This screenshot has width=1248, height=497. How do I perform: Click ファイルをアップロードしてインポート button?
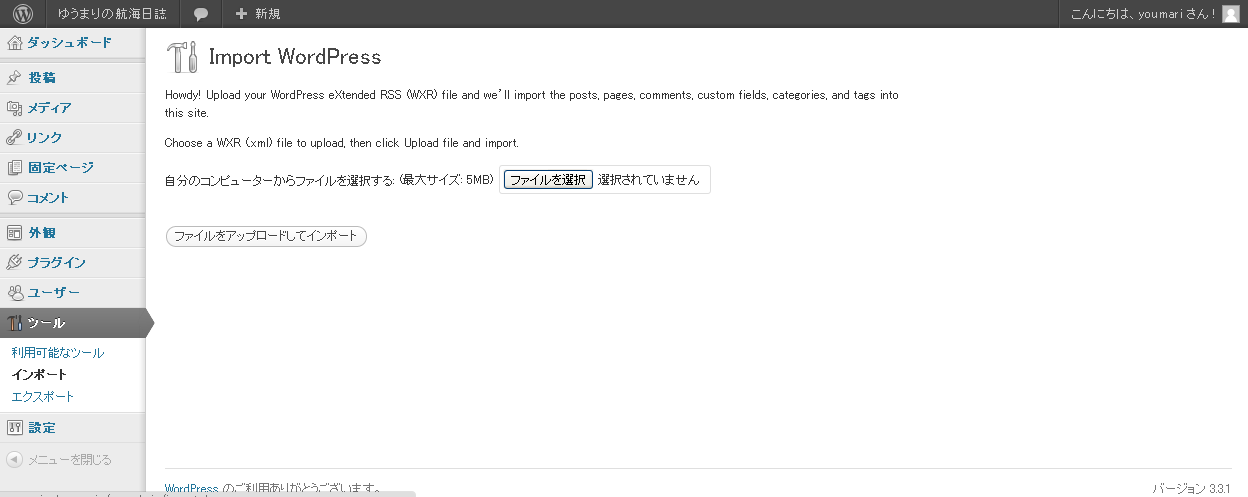point(266,237)
